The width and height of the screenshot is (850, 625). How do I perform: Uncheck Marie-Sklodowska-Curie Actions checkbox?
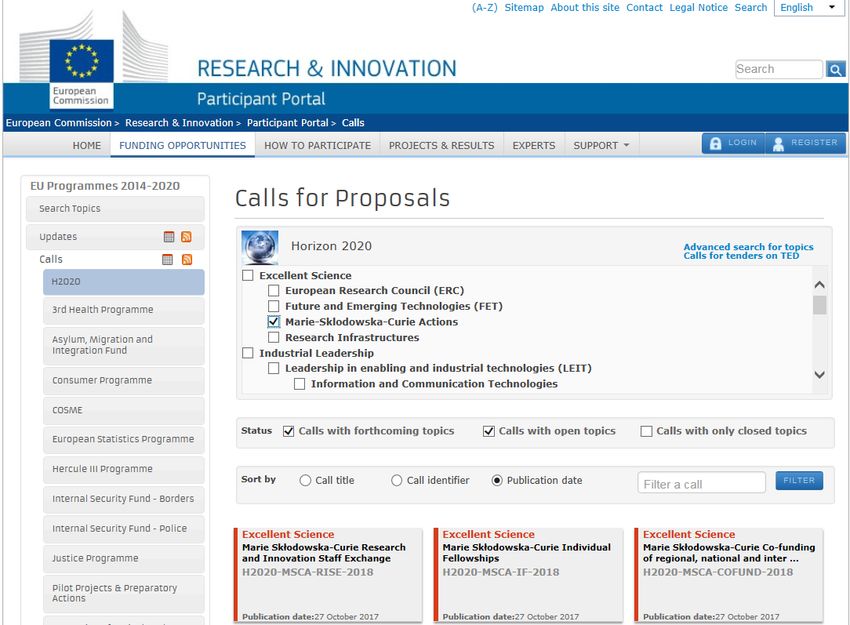(x=274, y=322)
